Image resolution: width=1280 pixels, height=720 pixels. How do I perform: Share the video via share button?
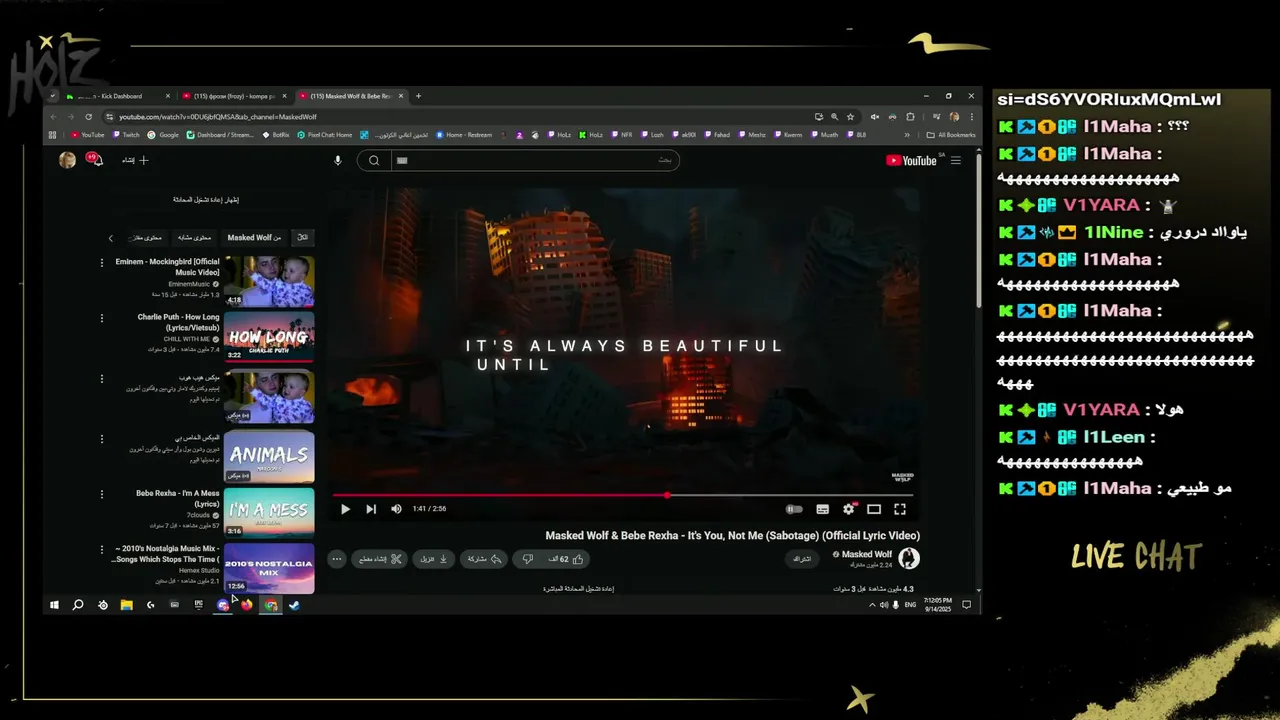tap(482, 559)
